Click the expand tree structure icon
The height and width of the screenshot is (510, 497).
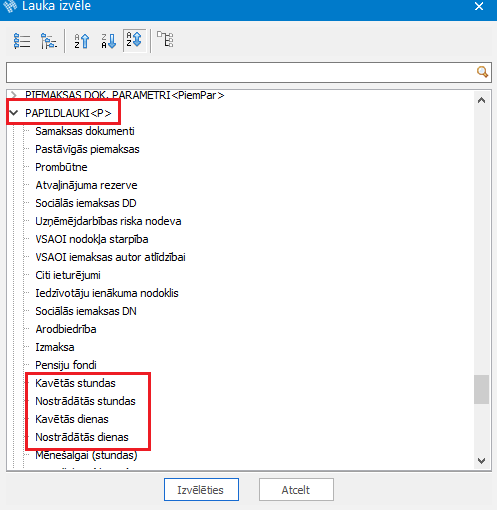coord(165,40)
